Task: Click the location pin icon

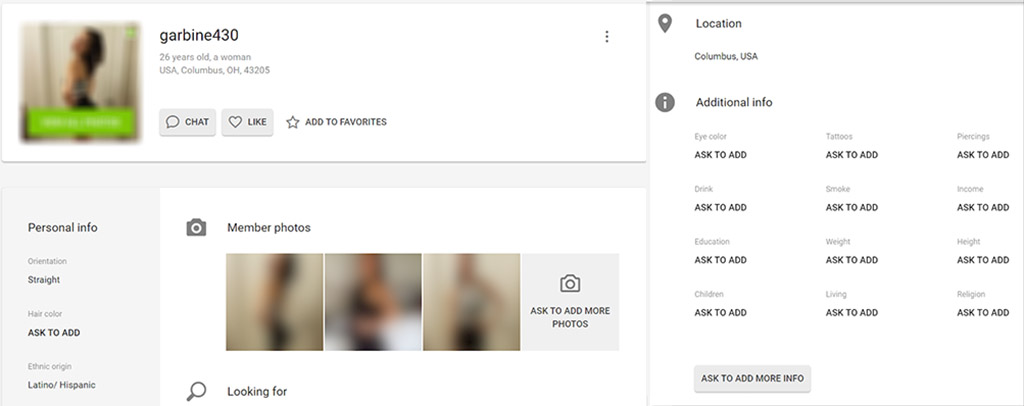Action: (x=665, y=24)
